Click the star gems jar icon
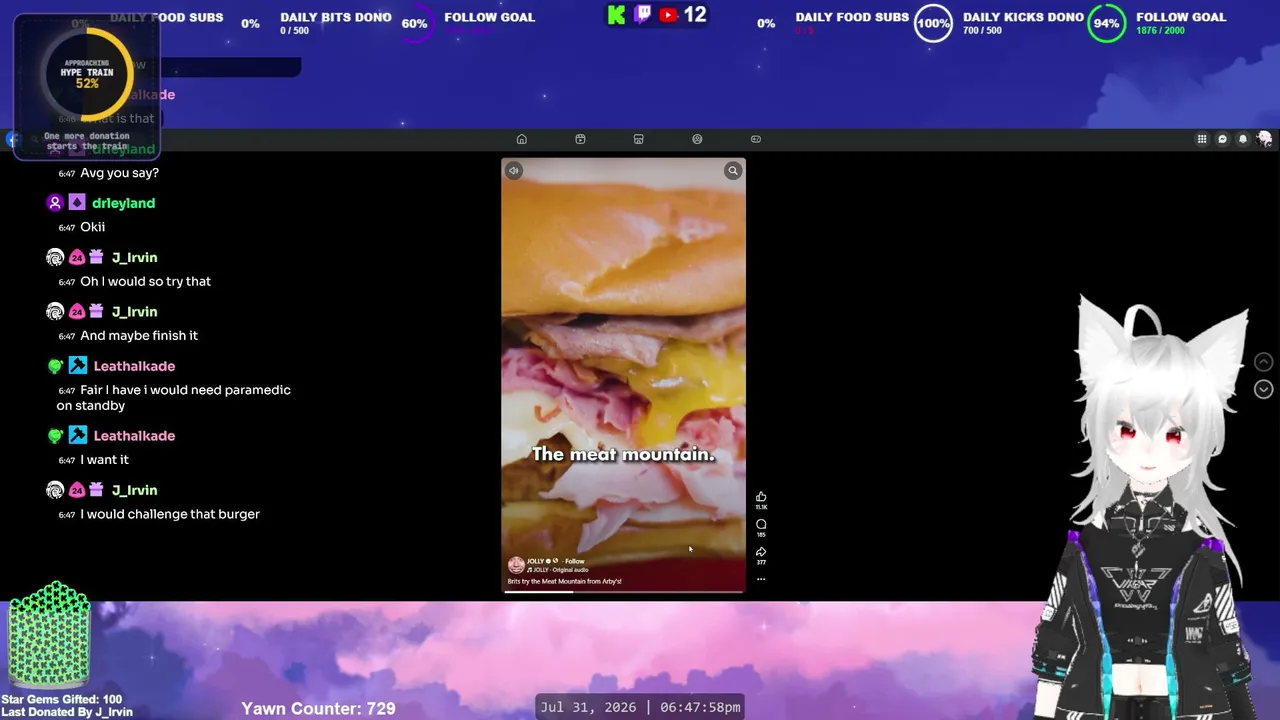 click(50, 636)
